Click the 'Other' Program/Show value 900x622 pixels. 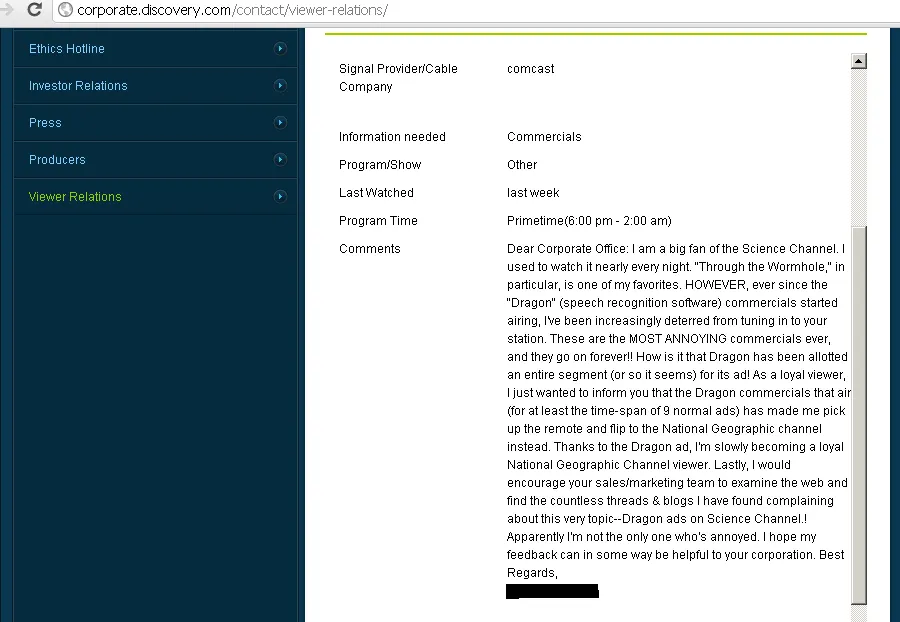(522, 165)
